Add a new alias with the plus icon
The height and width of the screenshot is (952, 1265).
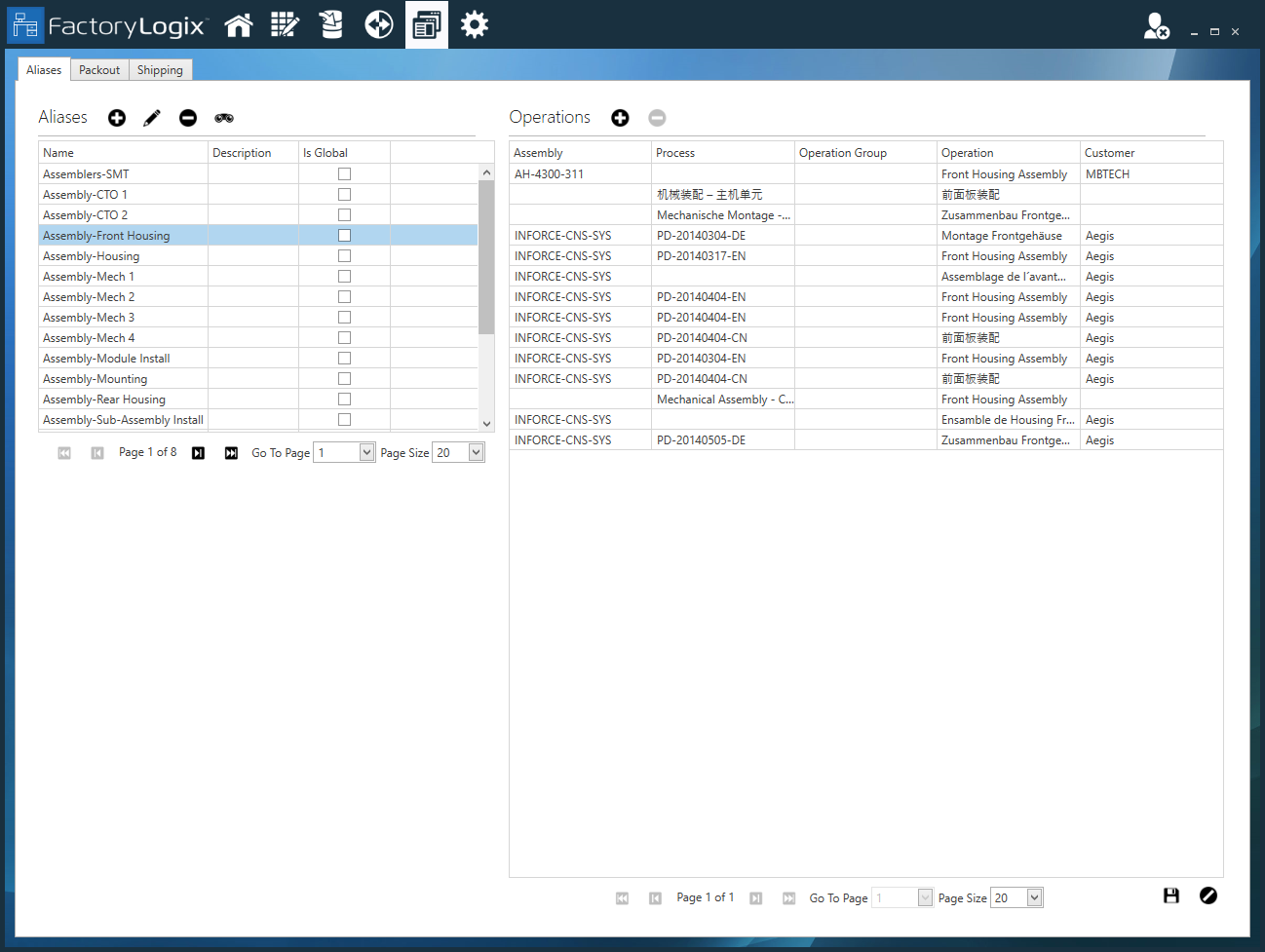116,118
